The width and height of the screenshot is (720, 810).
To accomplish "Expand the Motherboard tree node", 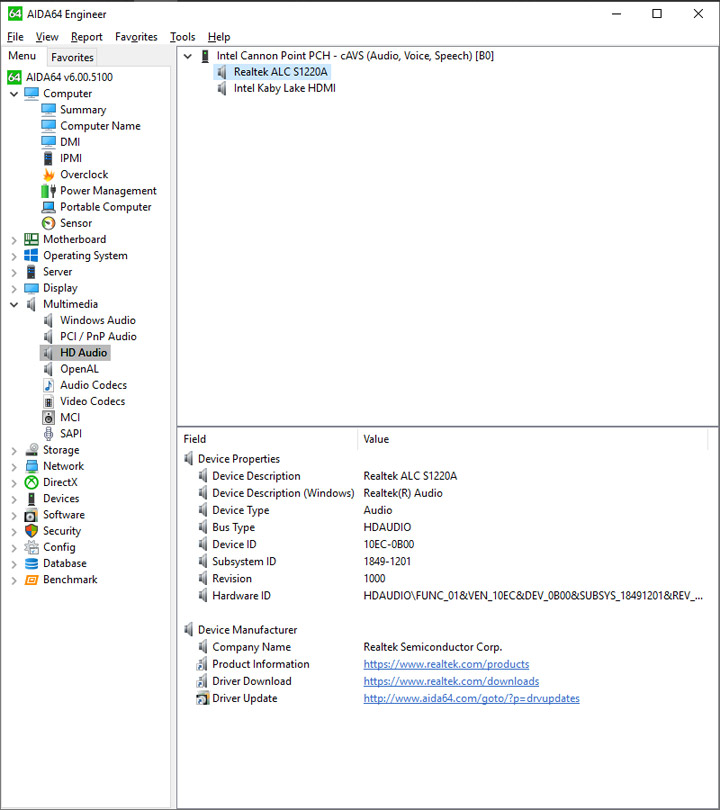I will coord(14,240).
